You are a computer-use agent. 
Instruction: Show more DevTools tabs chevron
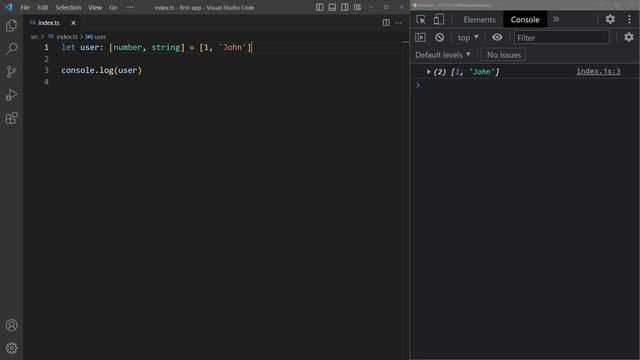pos(556,19)
